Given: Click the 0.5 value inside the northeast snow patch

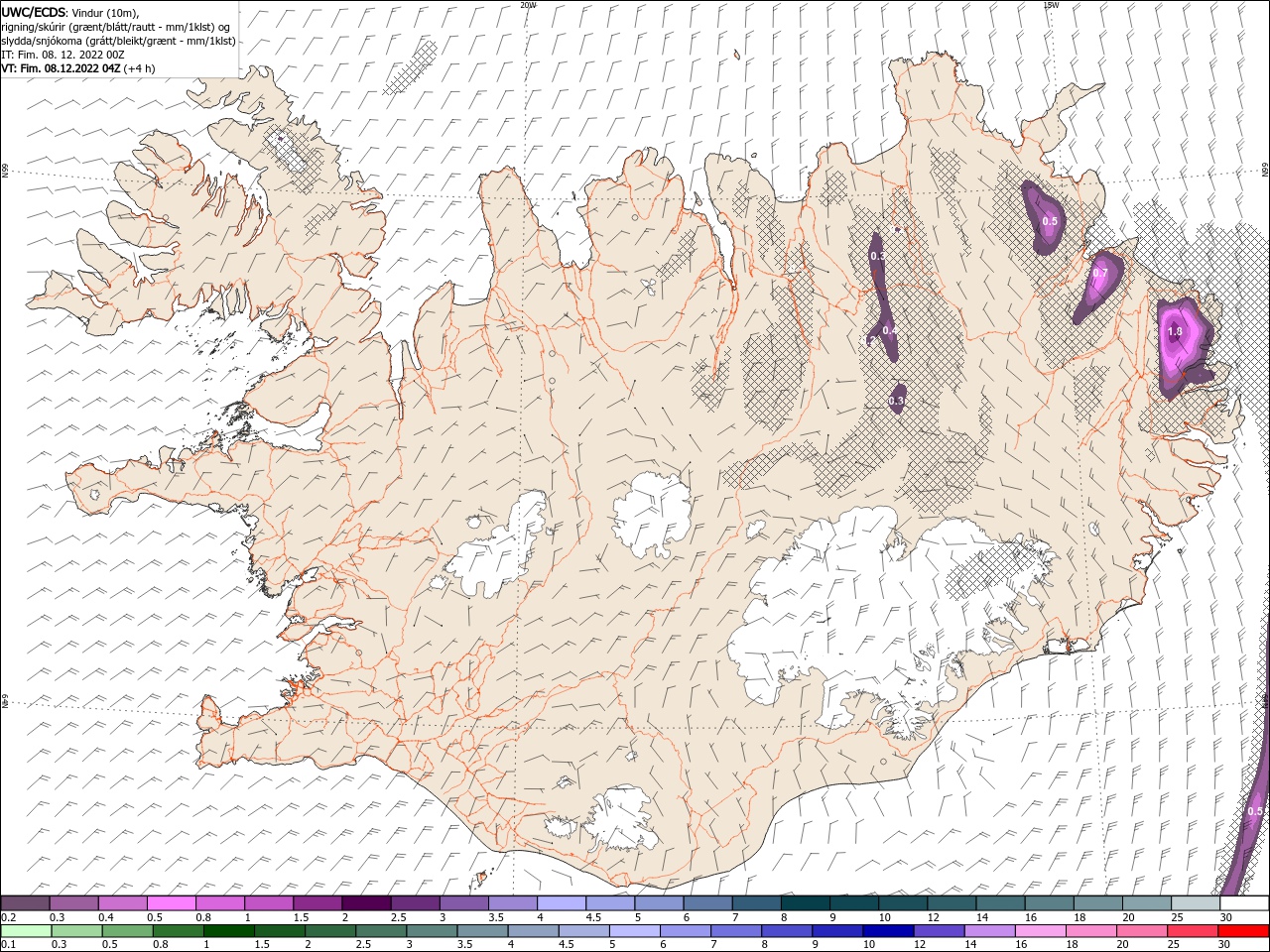Looking at the screenshot, I should [1050, 221].
